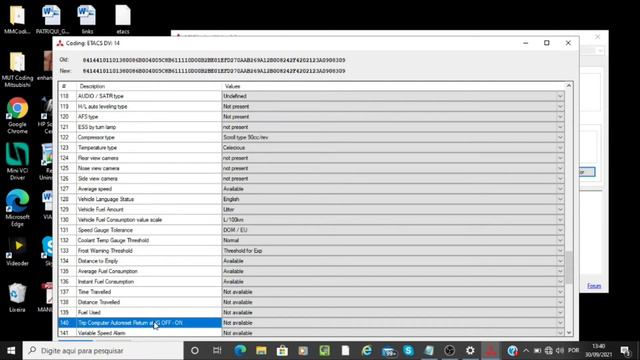Open the taskbar clock and date

coord(598,351)
